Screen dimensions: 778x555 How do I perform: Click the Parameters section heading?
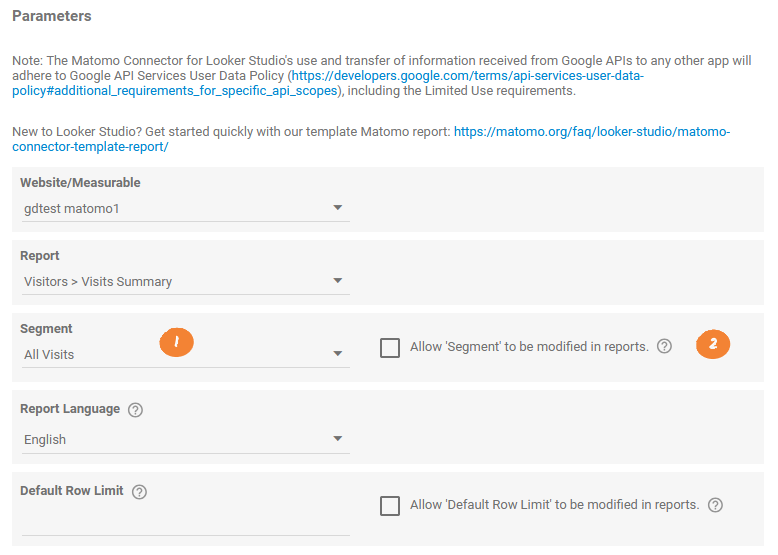click(52, 16)
